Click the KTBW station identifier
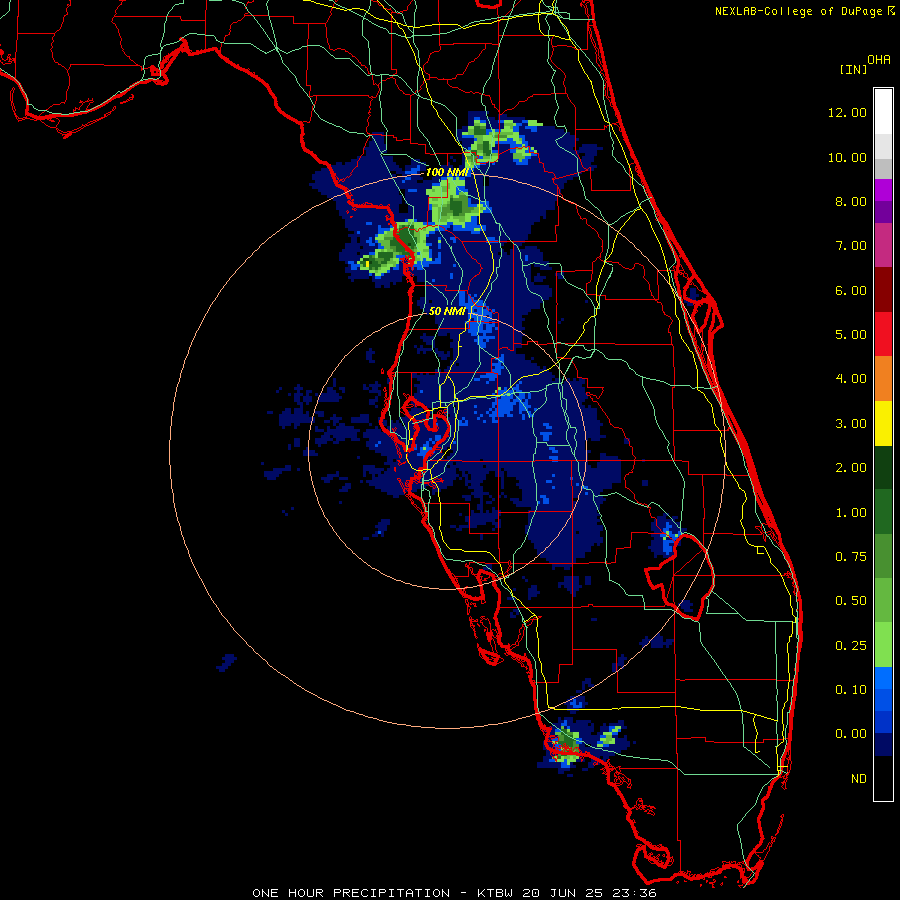This screenshot has height=900, width=900. click(x=495, y=893)
